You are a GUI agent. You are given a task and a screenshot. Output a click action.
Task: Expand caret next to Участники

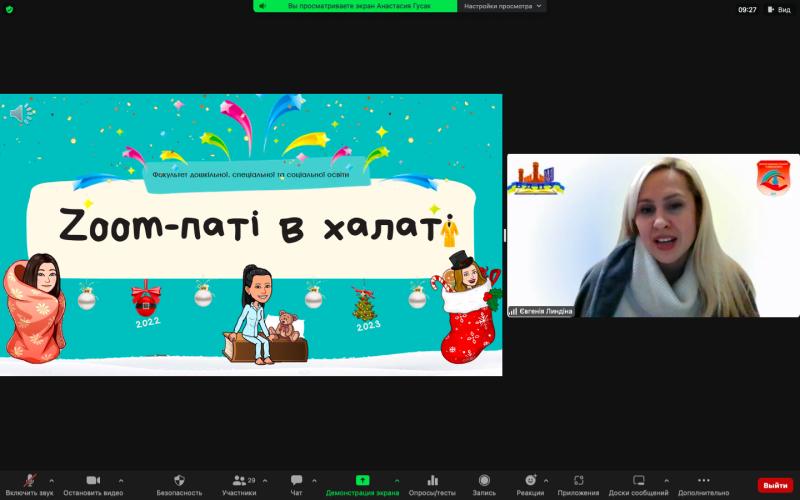coord(265,481)
